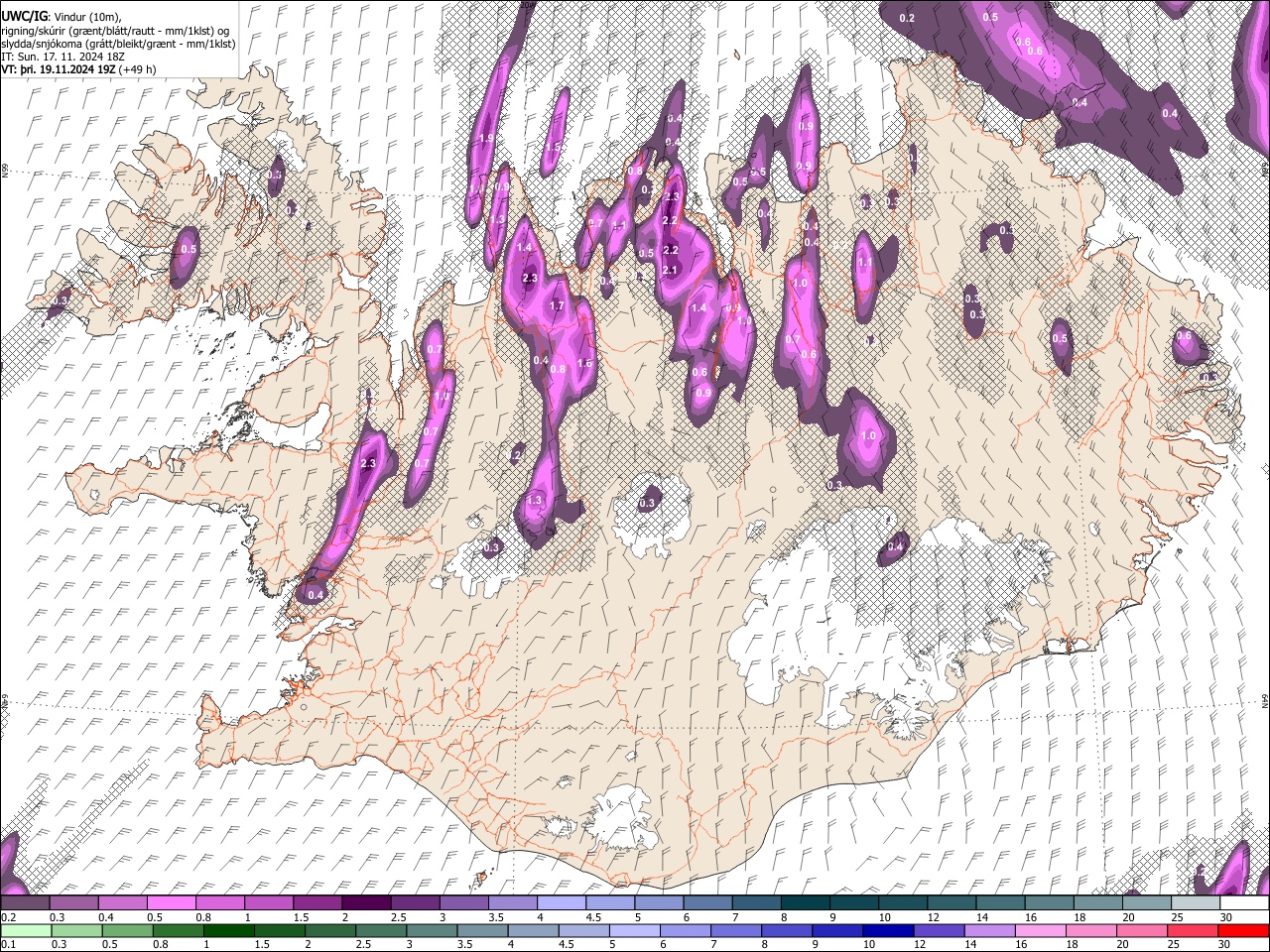Pick the dark teal swatch at 8 in the upper scale

click(x=805, y=903)
